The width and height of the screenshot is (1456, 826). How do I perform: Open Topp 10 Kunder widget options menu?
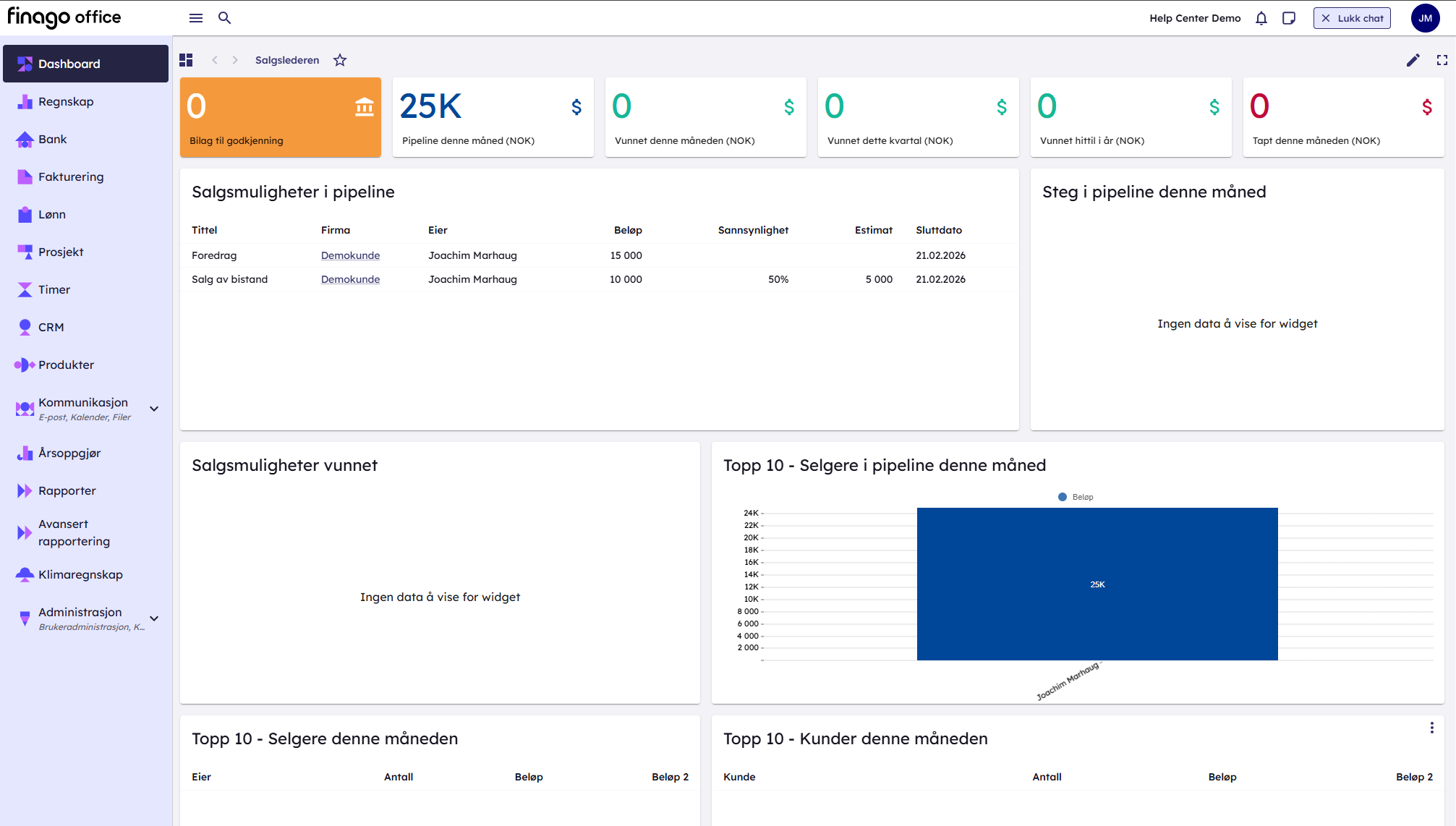pos(1431,728)
